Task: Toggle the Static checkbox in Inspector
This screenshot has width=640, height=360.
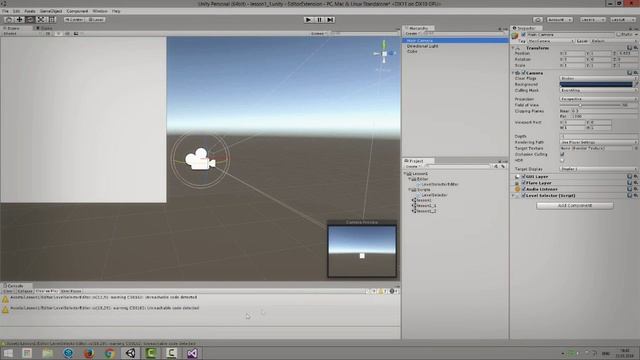Action: tap(619, 35)
